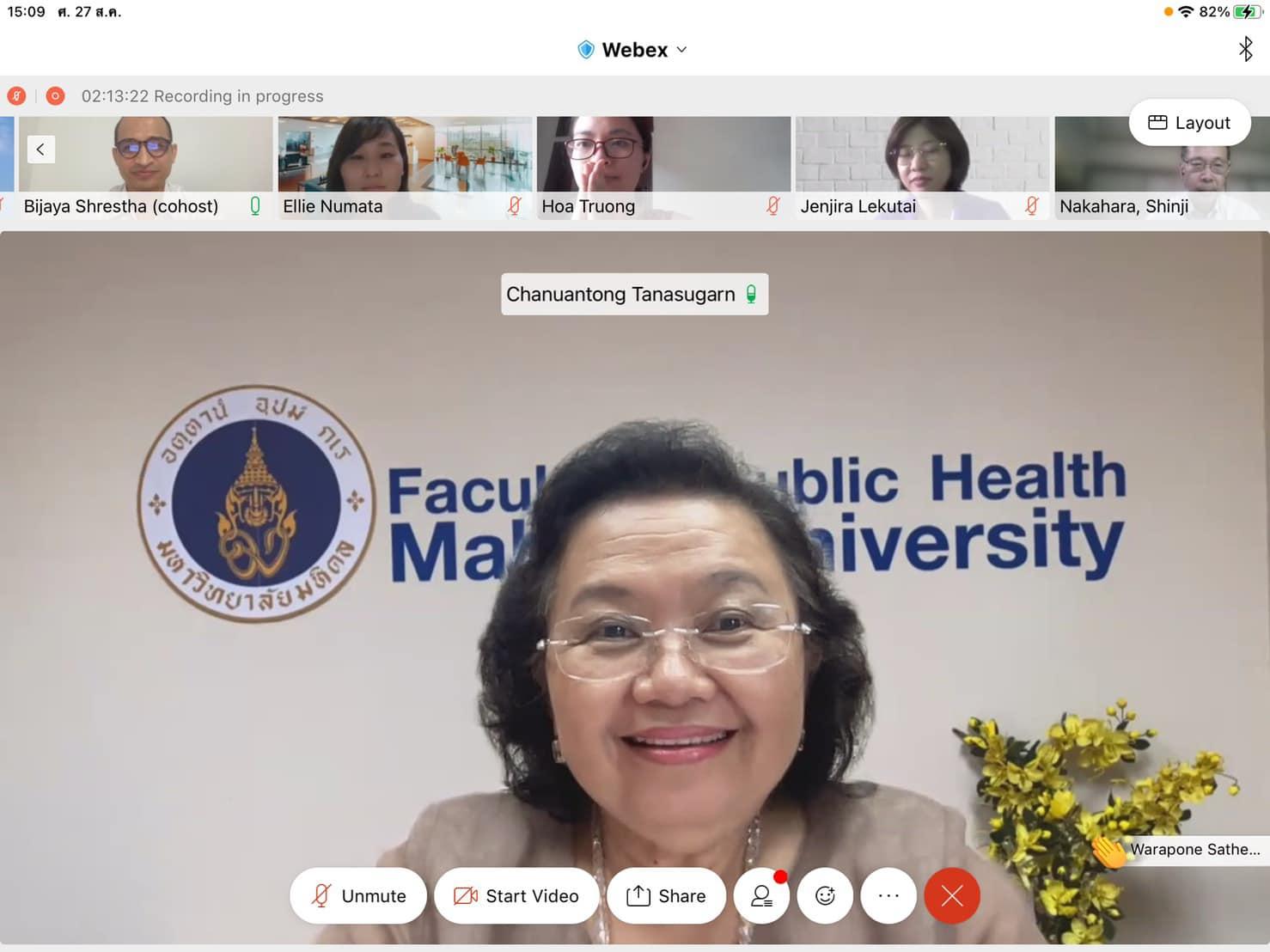Go to previous participant thumbnails
This screenshot has height=952, width=1270.
pyautogui.click(x=40, y=150)
